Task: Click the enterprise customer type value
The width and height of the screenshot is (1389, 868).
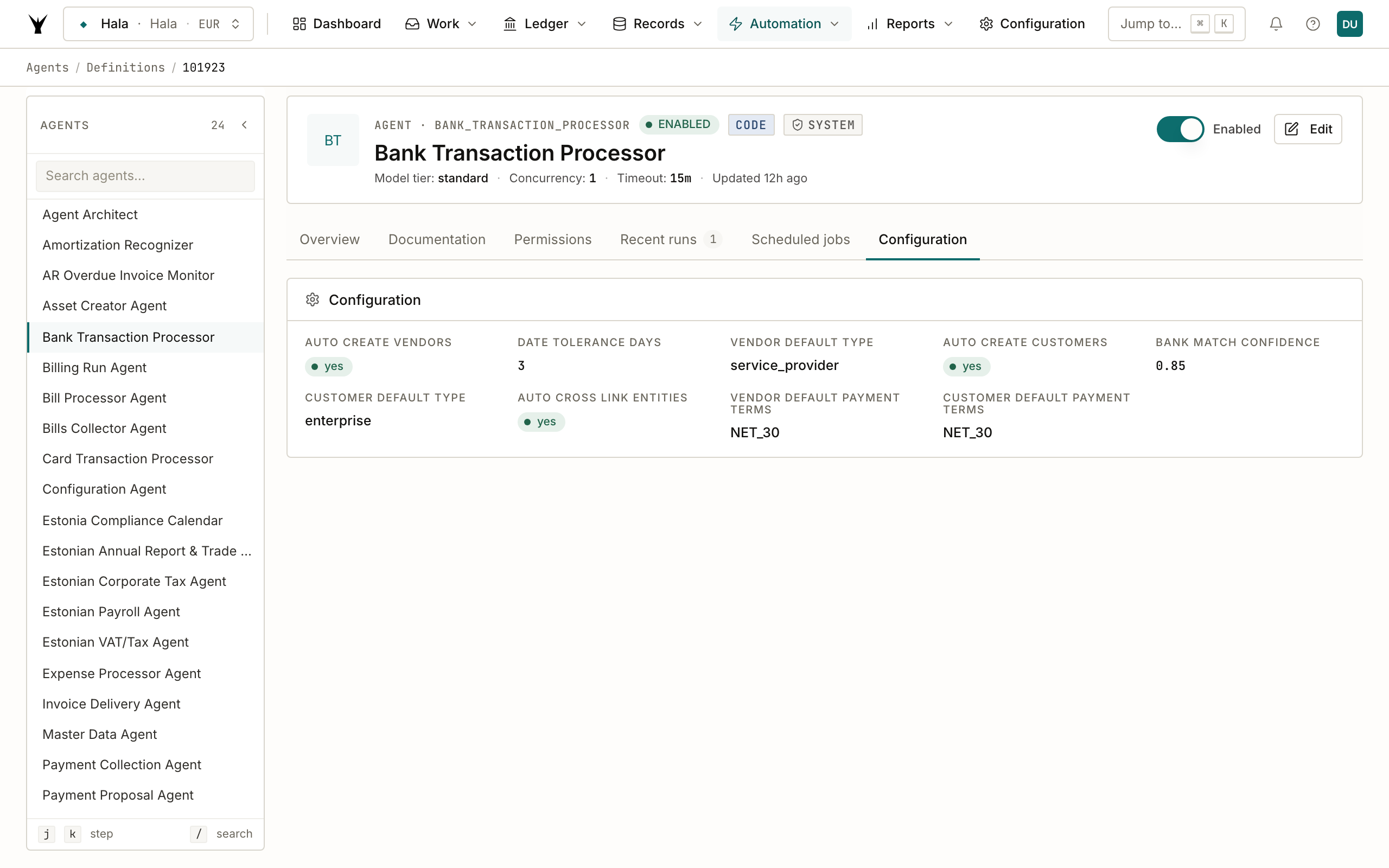Action: click(338, 421)
